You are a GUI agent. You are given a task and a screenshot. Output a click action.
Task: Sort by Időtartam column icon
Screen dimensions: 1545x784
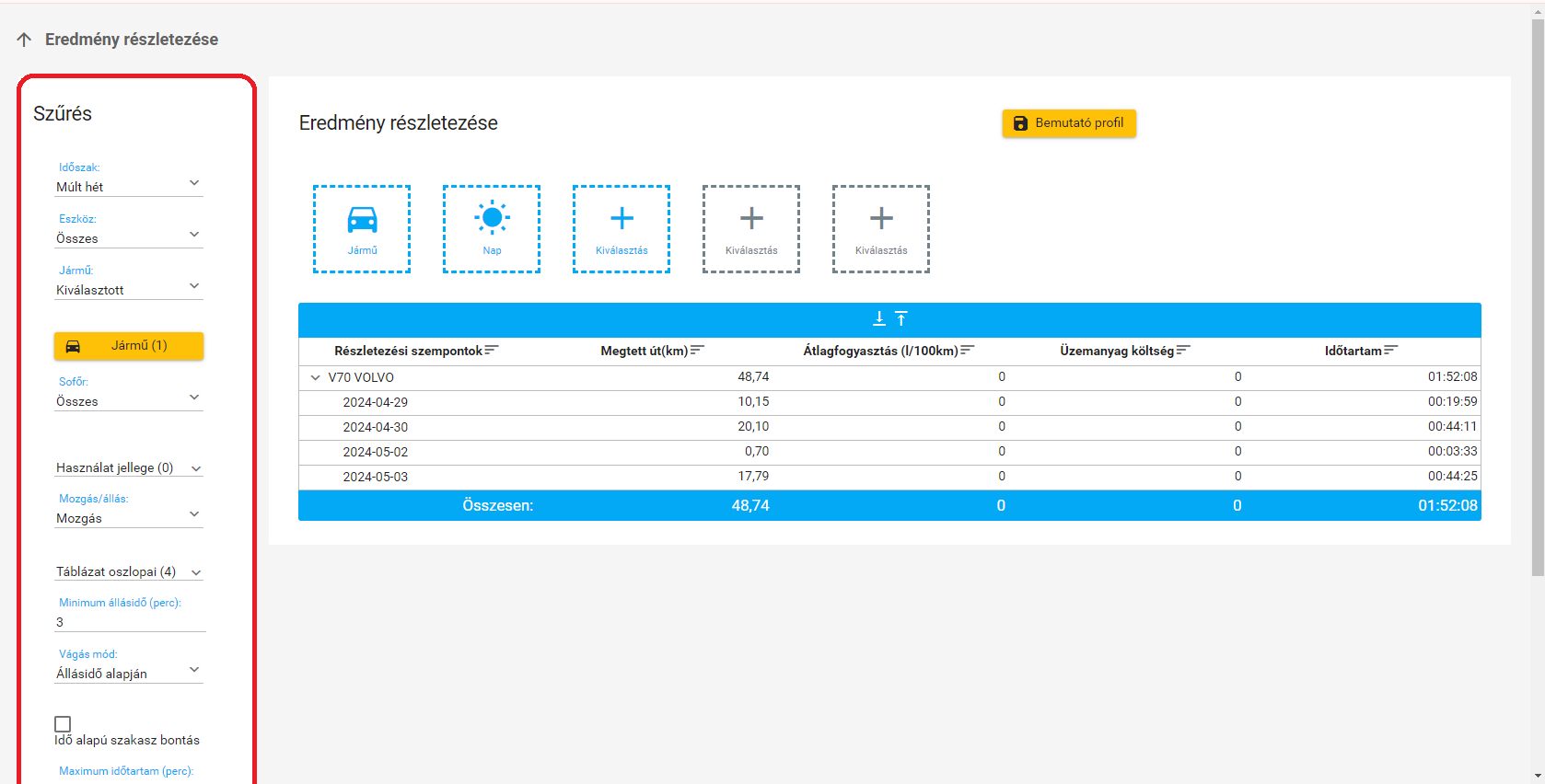[1390, 351]
